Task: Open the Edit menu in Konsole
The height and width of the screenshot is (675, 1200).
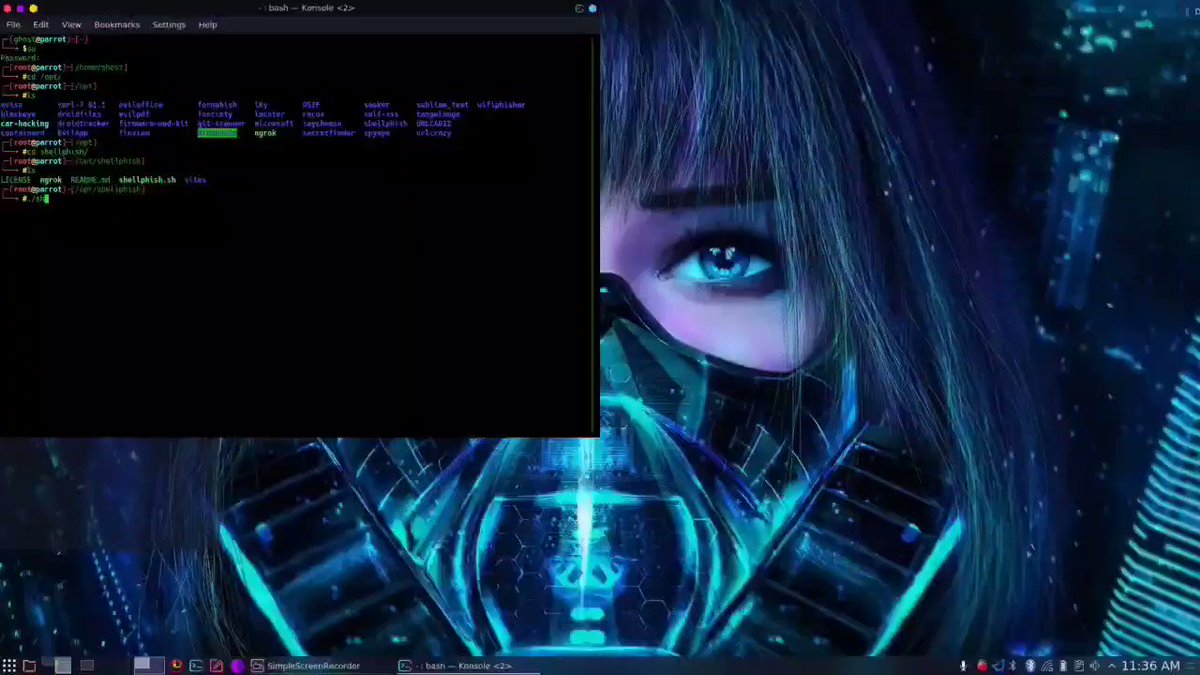Action: 41,24
